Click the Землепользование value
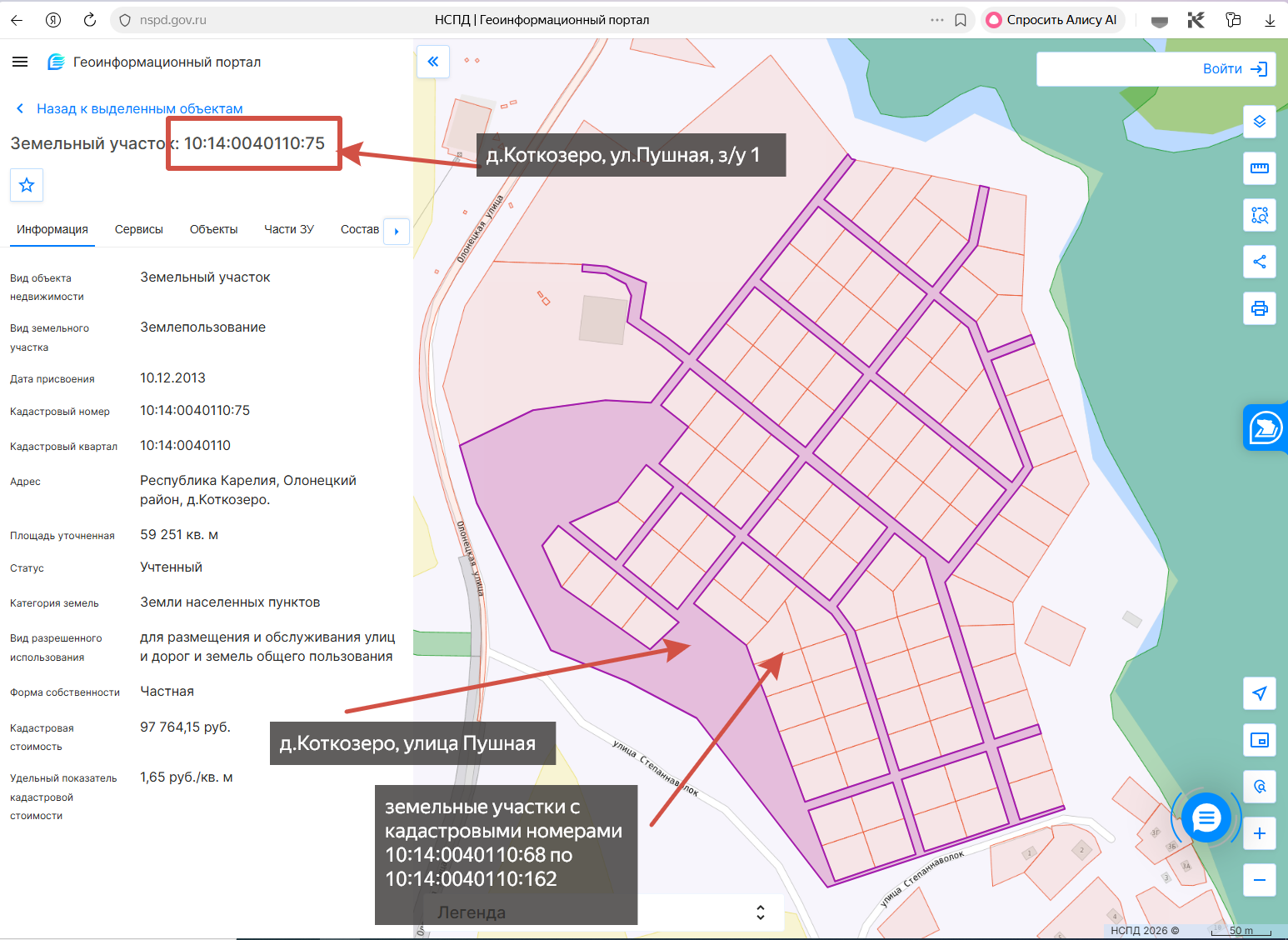 [202, 327]
